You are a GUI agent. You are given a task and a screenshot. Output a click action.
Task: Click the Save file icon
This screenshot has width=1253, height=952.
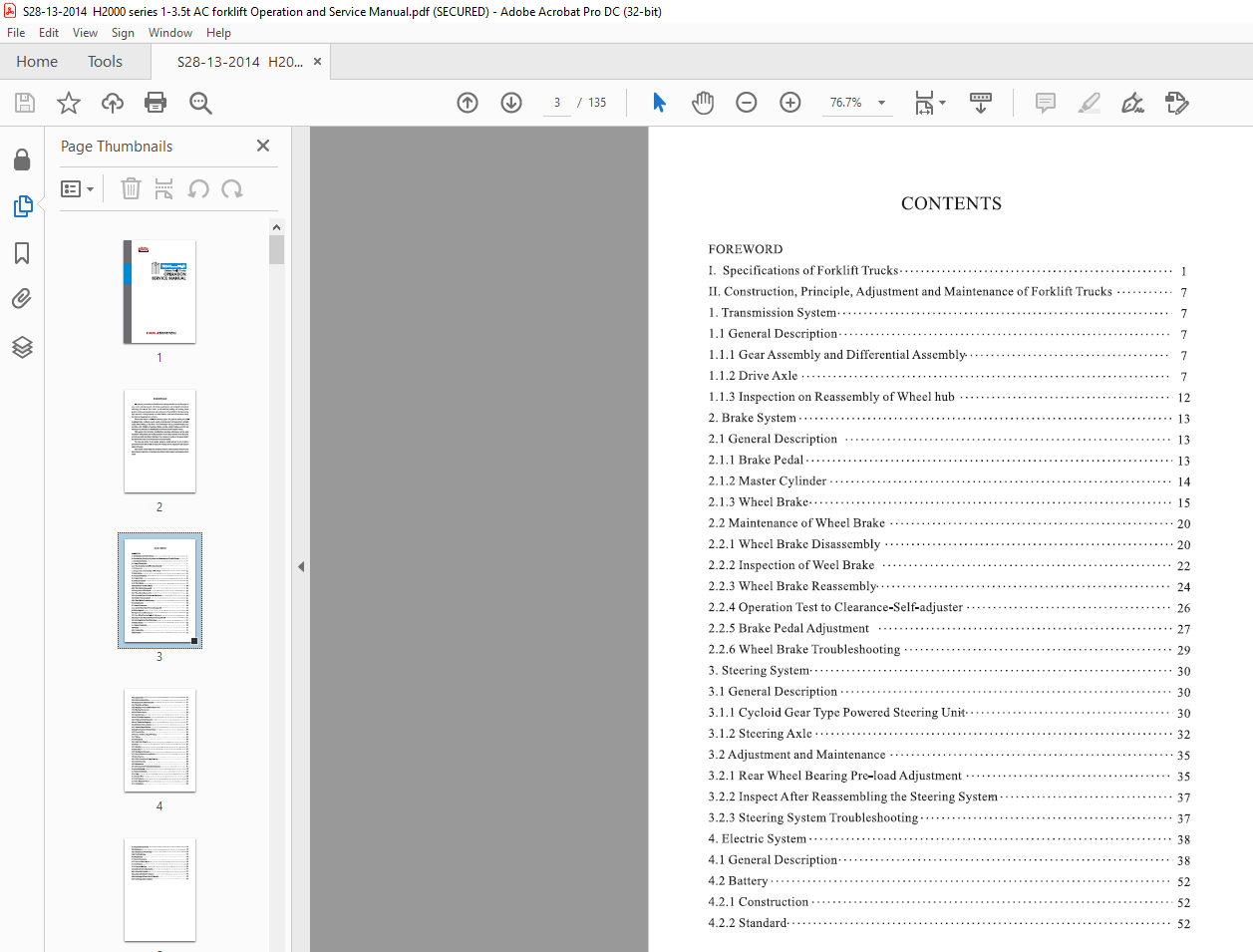coord(25,103)
